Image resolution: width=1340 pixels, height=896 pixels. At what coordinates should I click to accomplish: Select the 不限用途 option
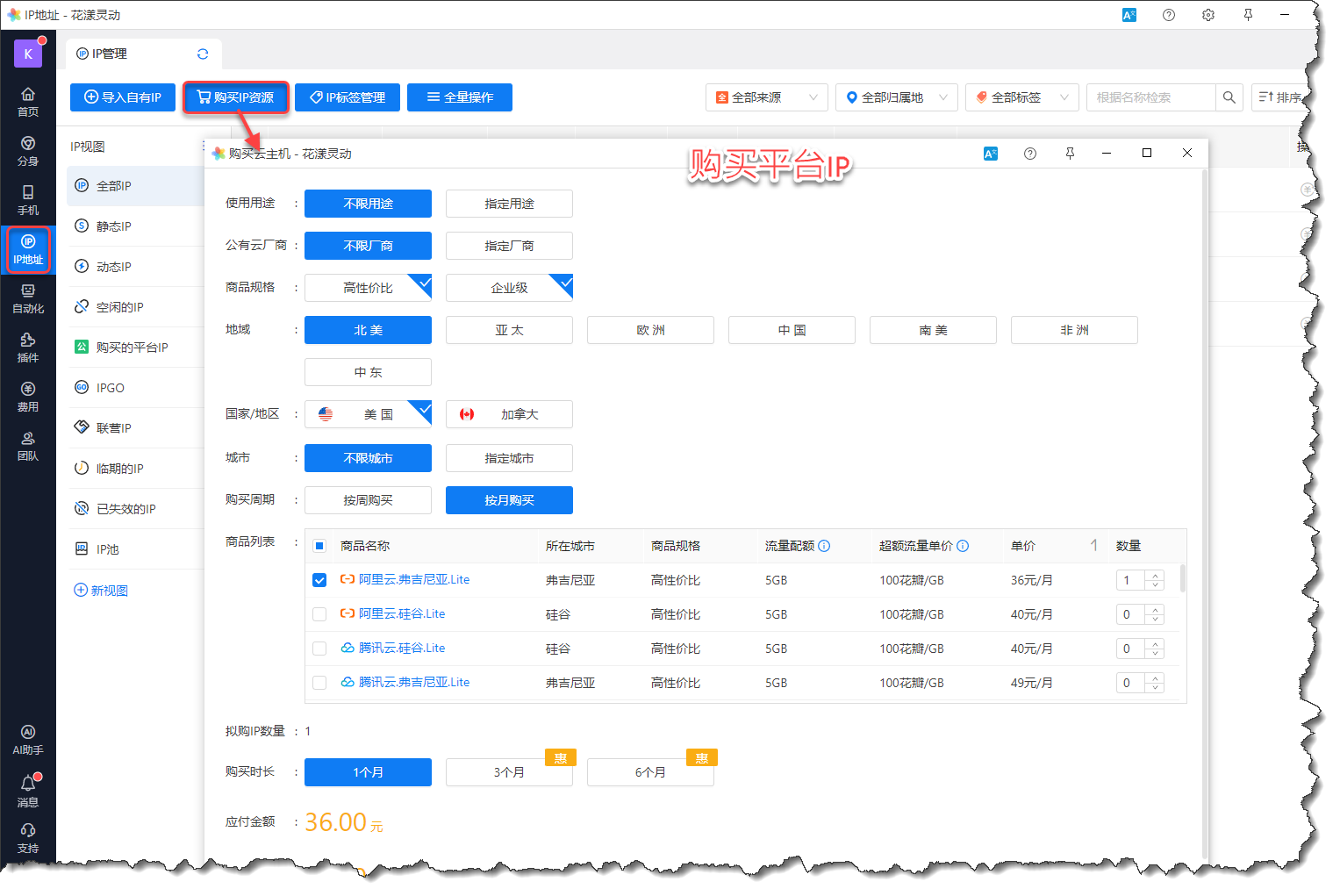(x=368, y=204)
